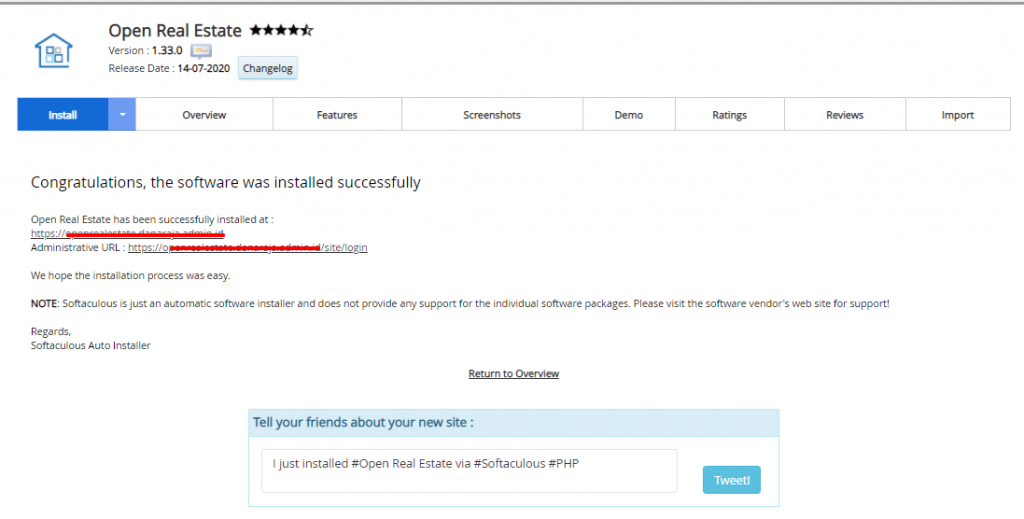1024x519 pixels.
Task: Click the 'Softaculous Auto Installer' signature text
Action: click(x=91, y=345)
